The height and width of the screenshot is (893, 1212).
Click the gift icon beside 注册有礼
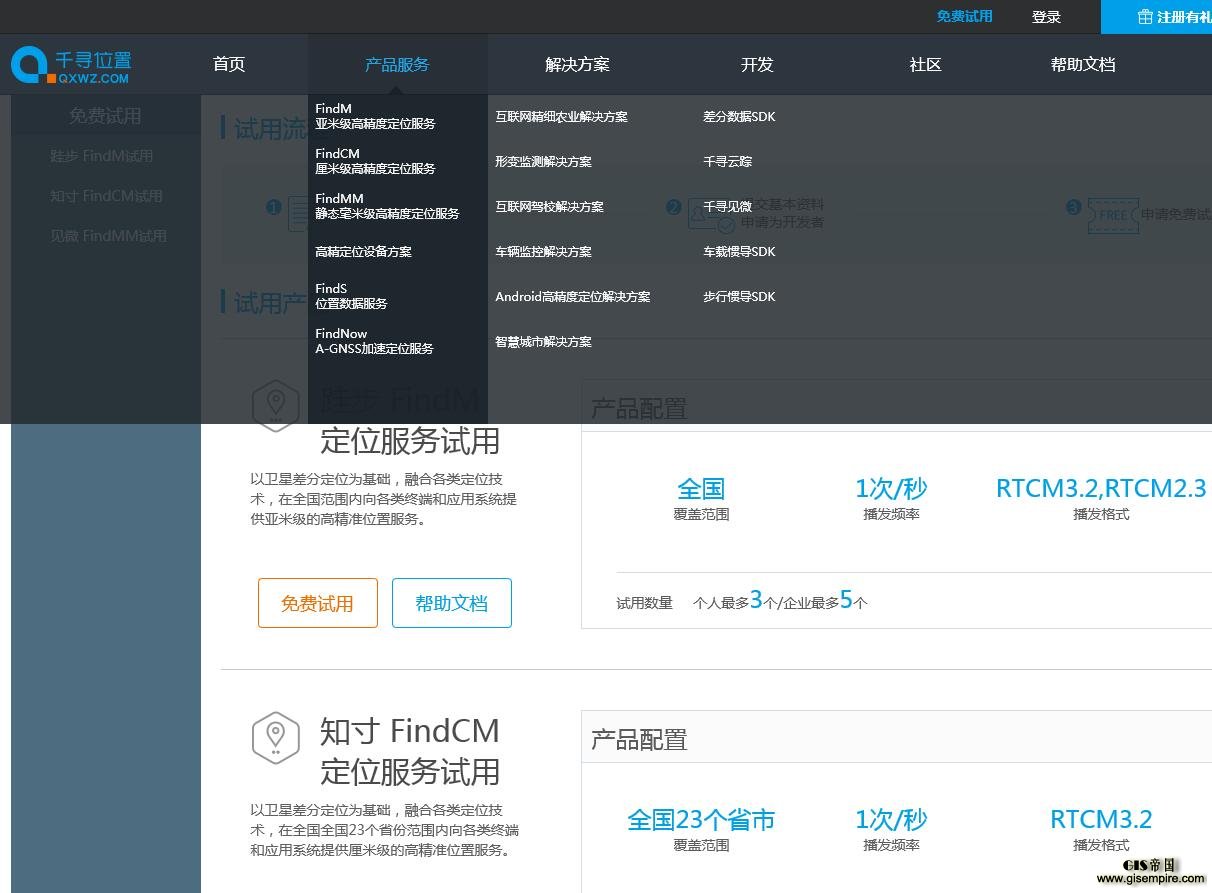tap(1145, 17)
